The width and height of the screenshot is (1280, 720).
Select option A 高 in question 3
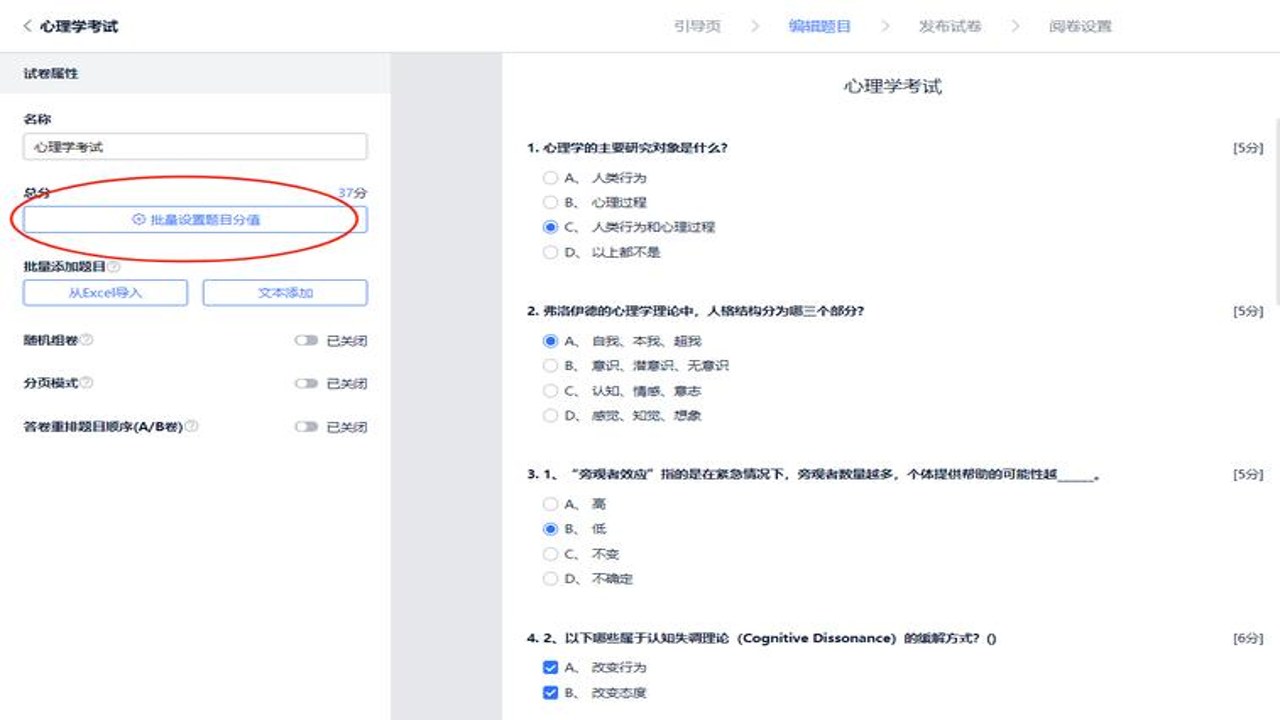click(550, 504)
